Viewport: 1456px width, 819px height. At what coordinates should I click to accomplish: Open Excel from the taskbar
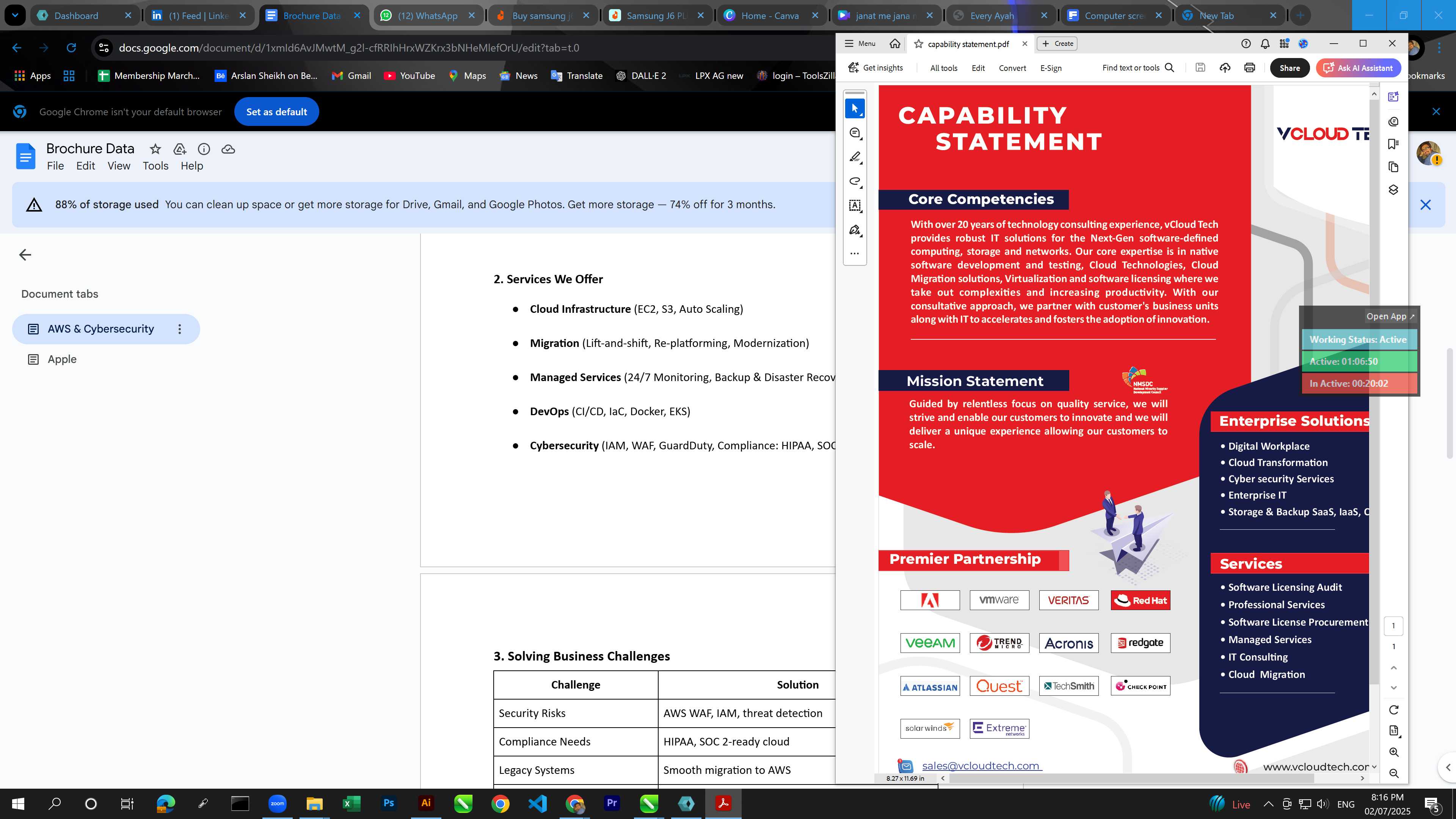(x=351, y=803)
